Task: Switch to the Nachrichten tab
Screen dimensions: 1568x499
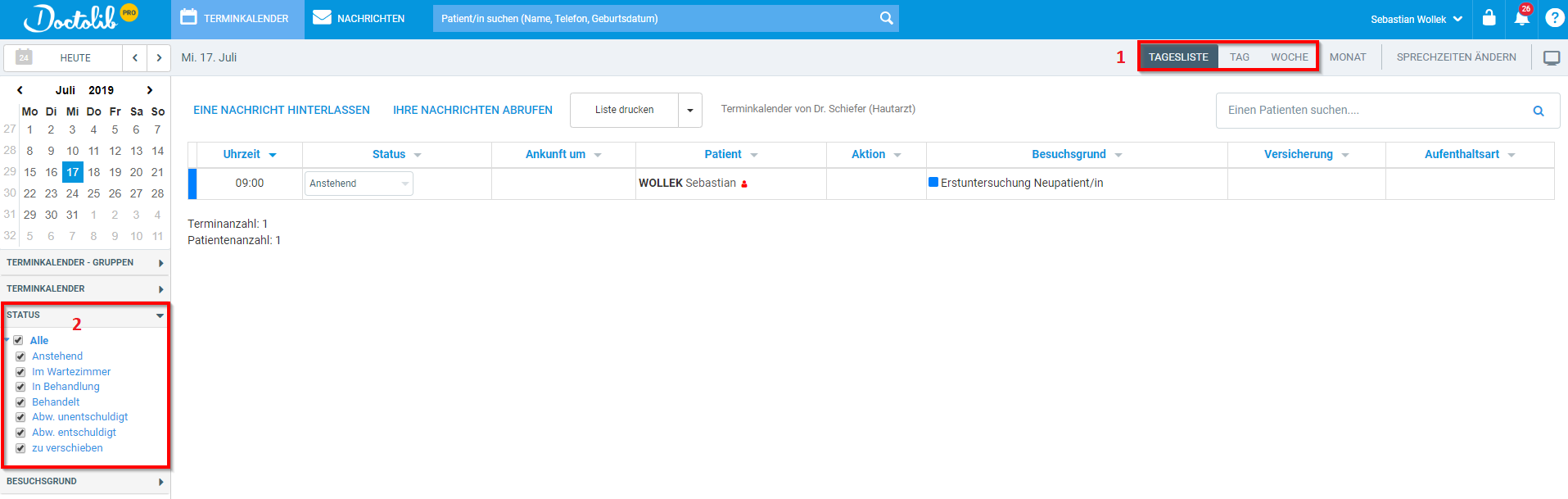Action: [x=359, y=19]
